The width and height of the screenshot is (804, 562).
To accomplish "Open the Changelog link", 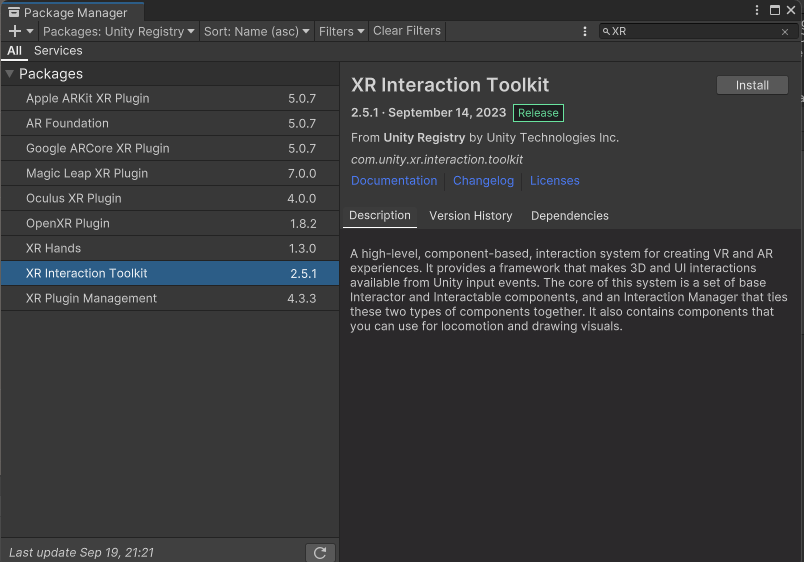I will tap(483, 180).
